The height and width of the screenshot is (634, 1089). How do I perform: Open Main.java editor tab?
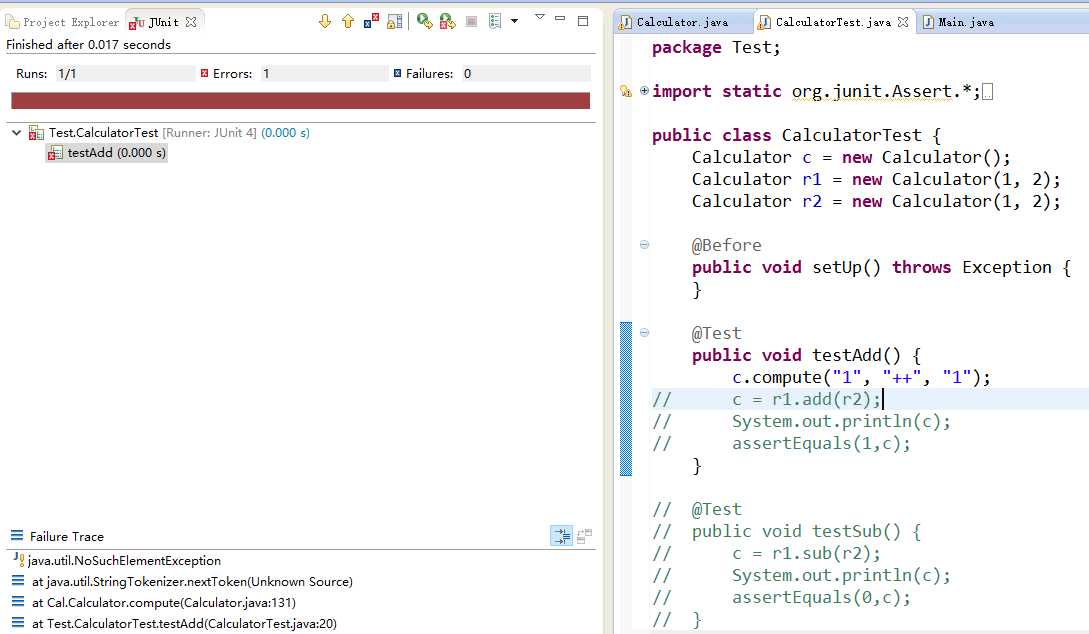pos(966,22)
